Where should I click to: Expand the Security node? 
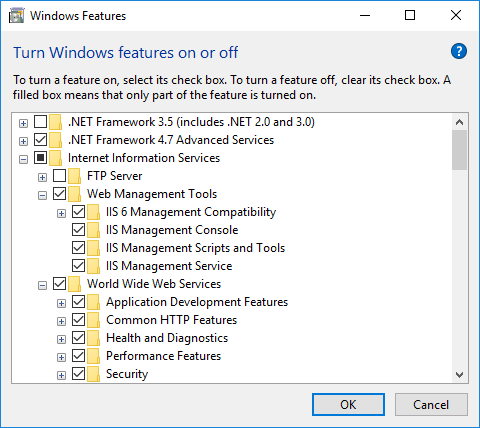point(61,376)
